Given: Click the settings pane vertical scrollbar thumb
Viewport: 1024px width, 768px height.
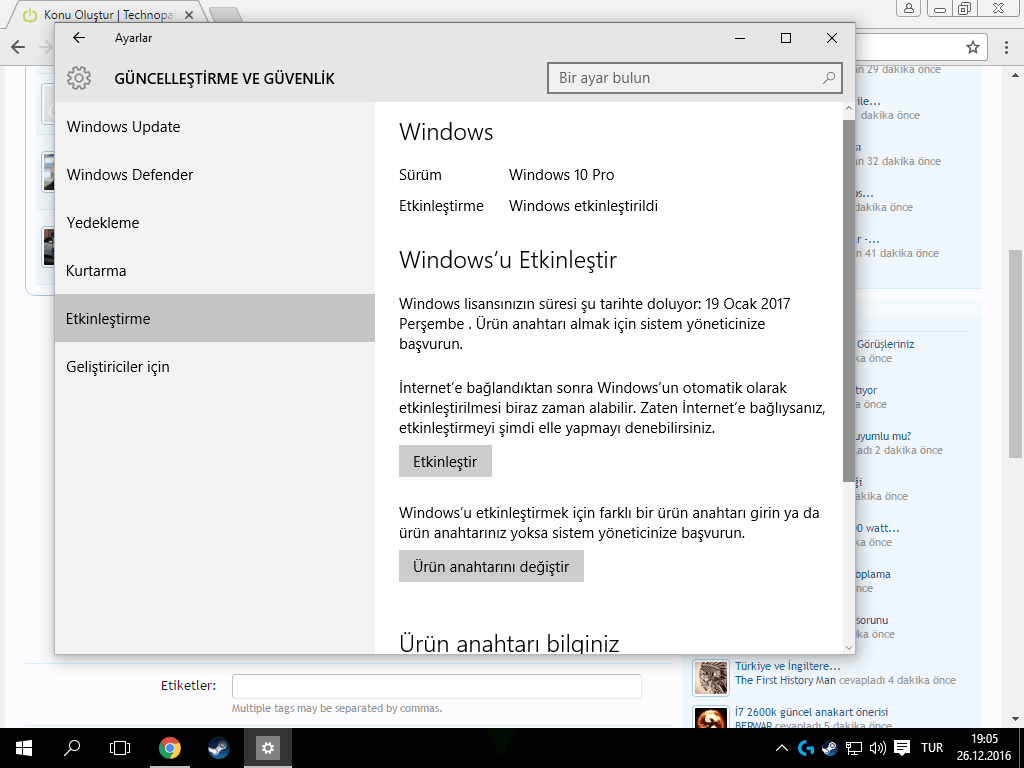Looking at the screenshot, I should coord(848,300).
